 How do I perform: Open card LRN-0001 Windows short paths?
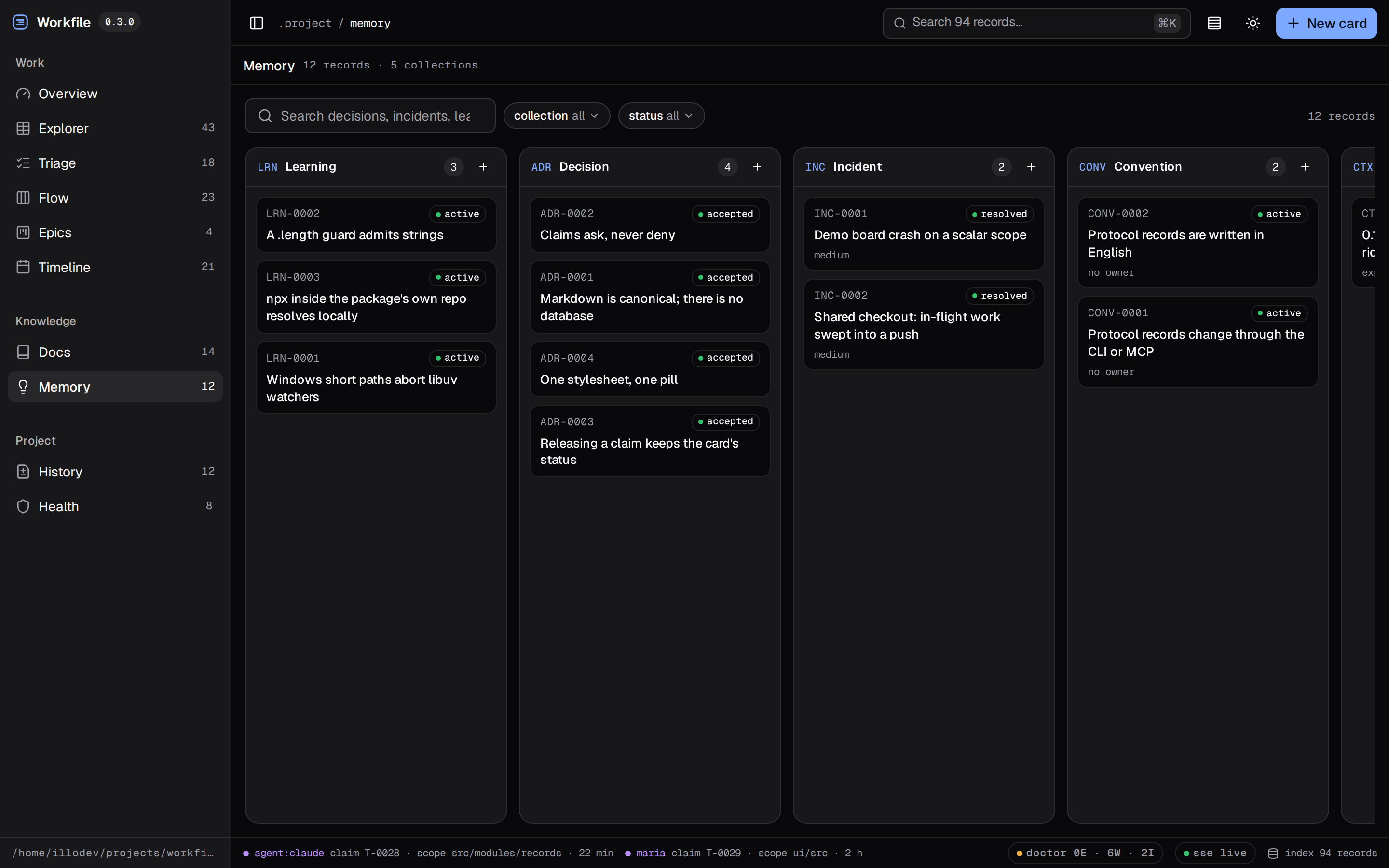tap(376, 378)
